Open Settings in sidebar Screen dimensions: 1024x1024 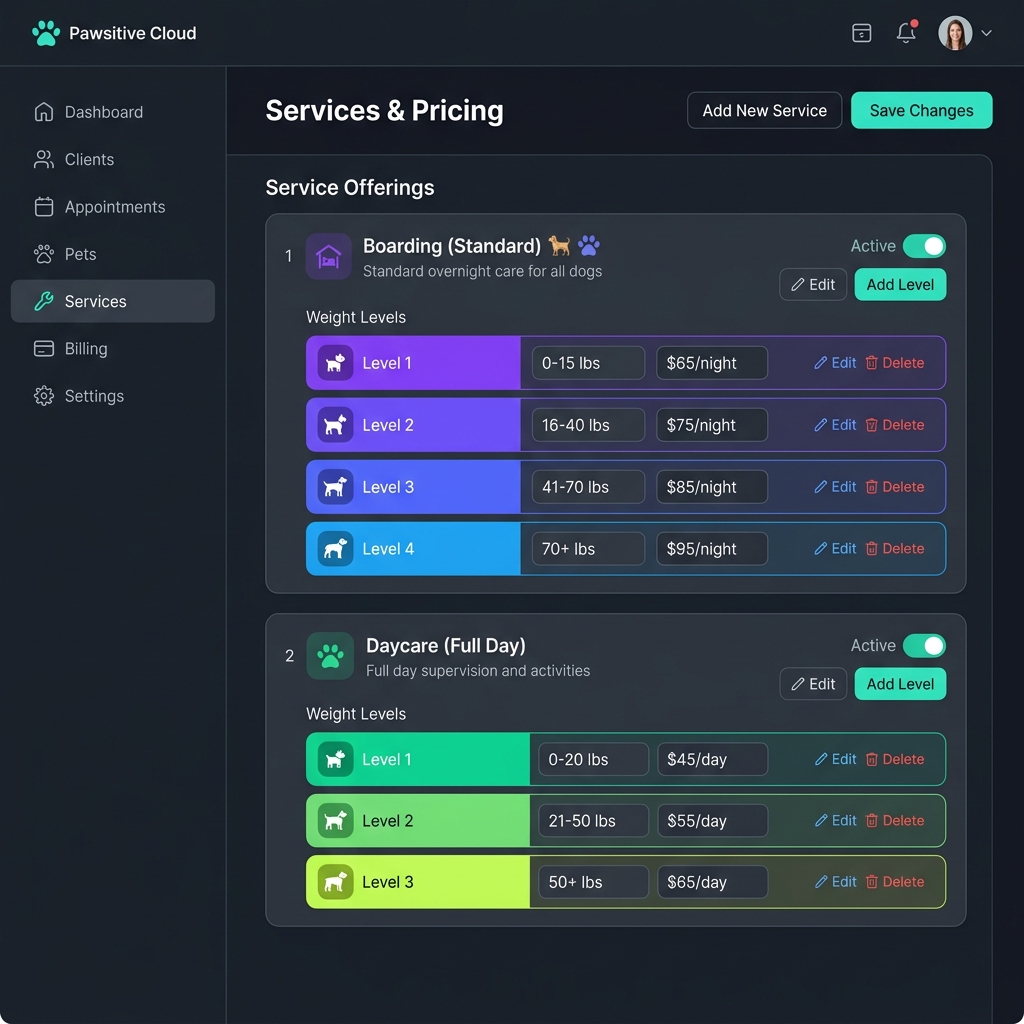point(113,396)
